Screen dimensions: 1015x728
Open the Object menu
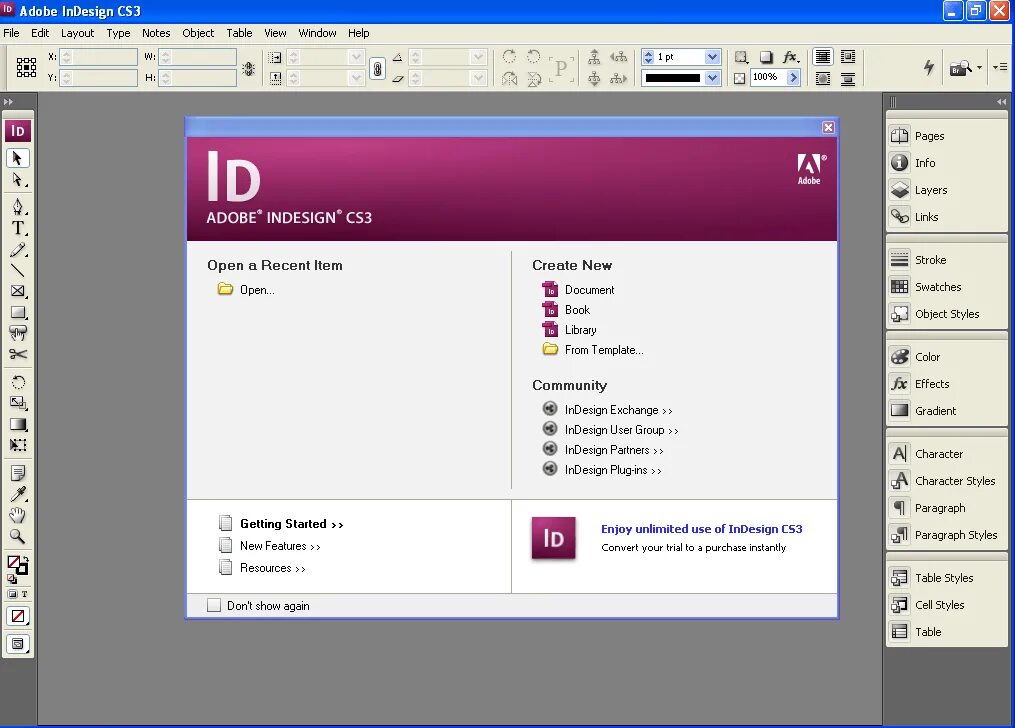pyautogui.click(x=198, y=33)
